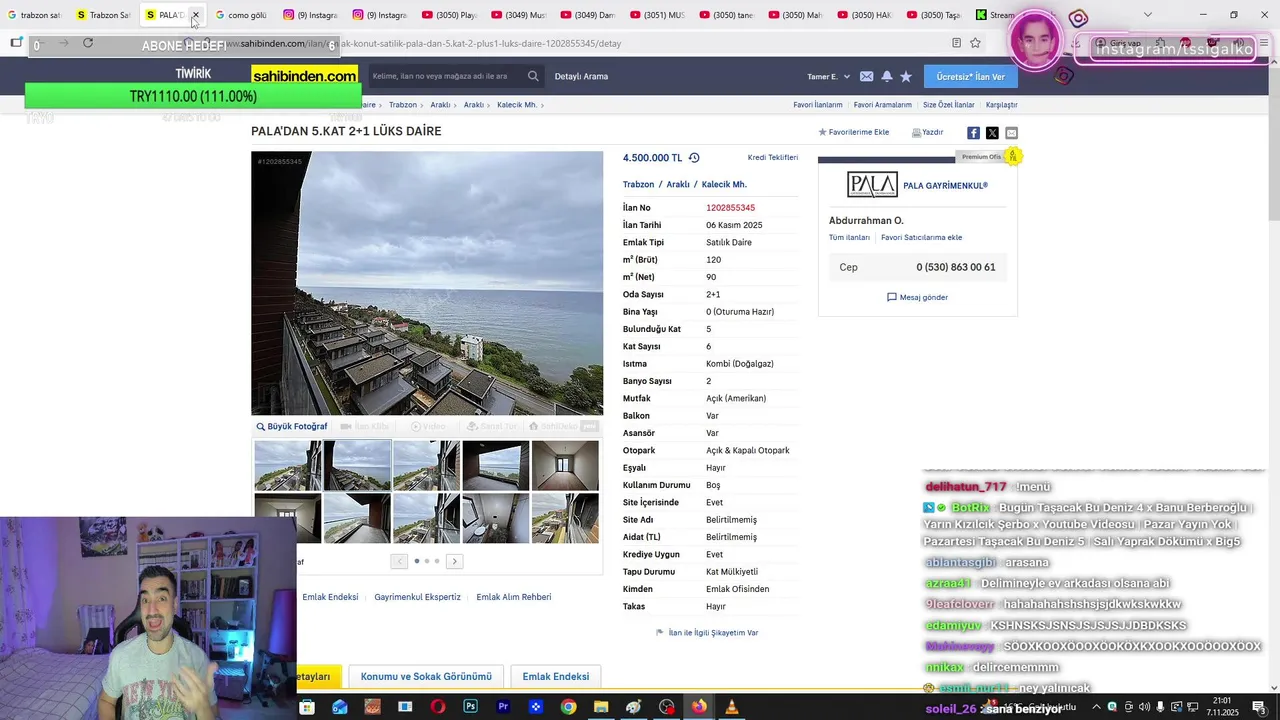Open the Emlak Endeksi tab at bottom
1280x720 pixels.
[556, 677]
